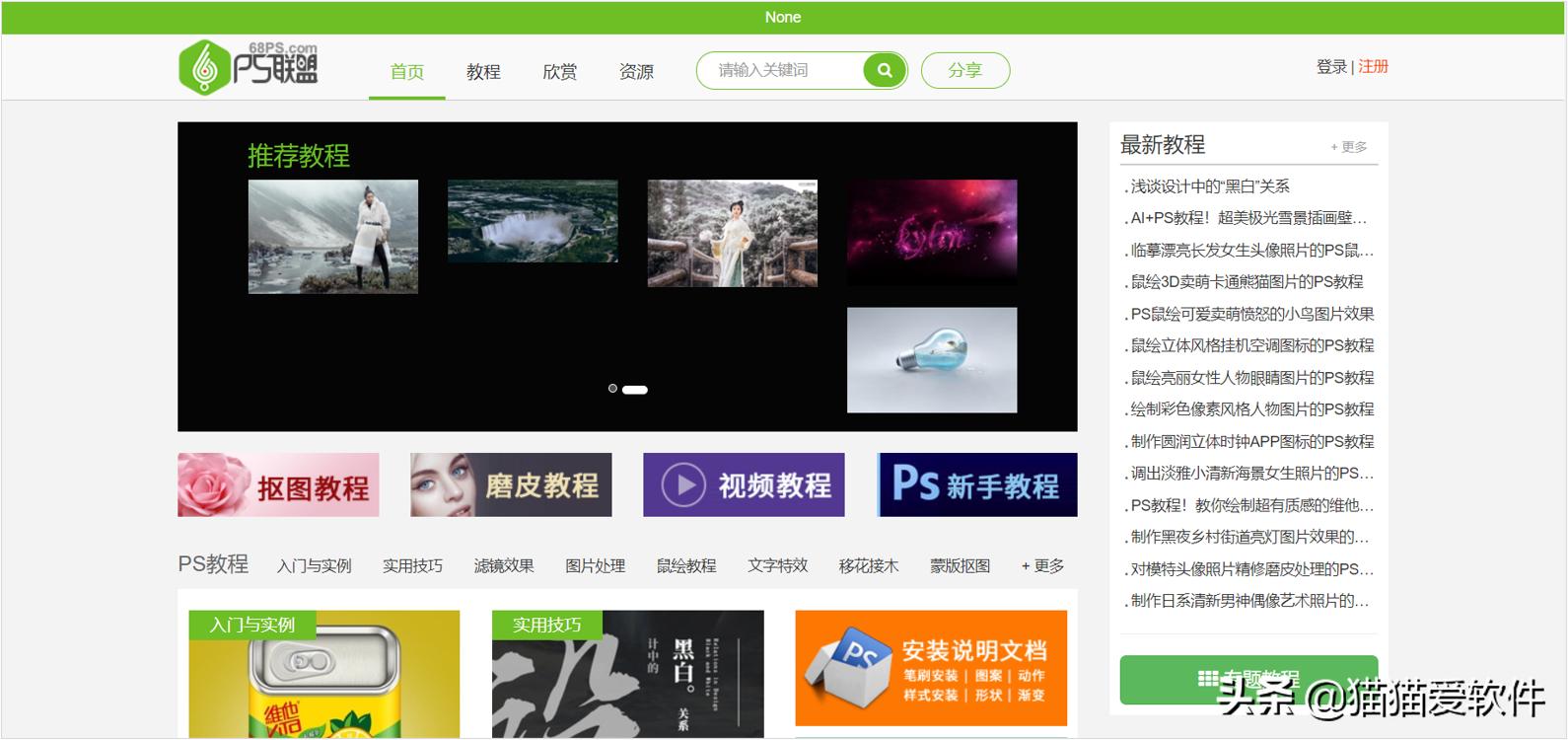Viewport: 1568px width, 740px height.
Task: Open article 鼠绘3D卖萌卡通熊猫图片的PS教程
Action: [1246, 282]
